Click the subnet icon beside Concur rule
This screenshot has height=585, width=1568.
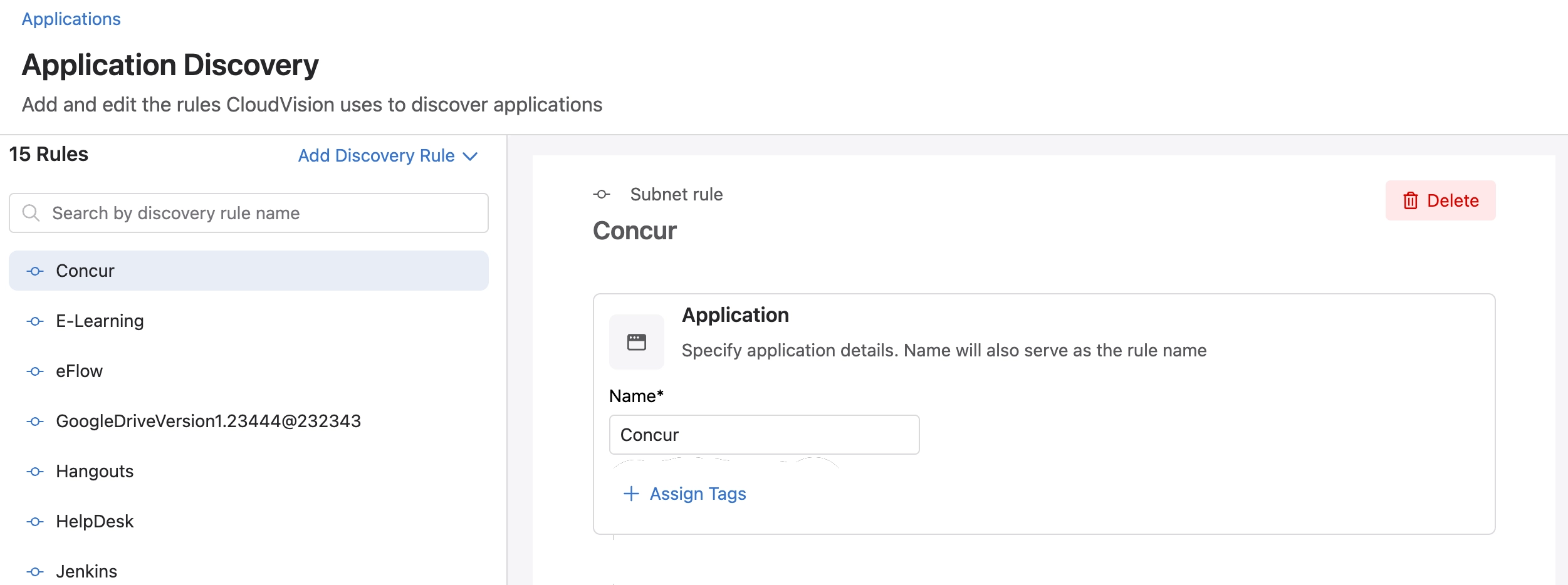[35, 271]
